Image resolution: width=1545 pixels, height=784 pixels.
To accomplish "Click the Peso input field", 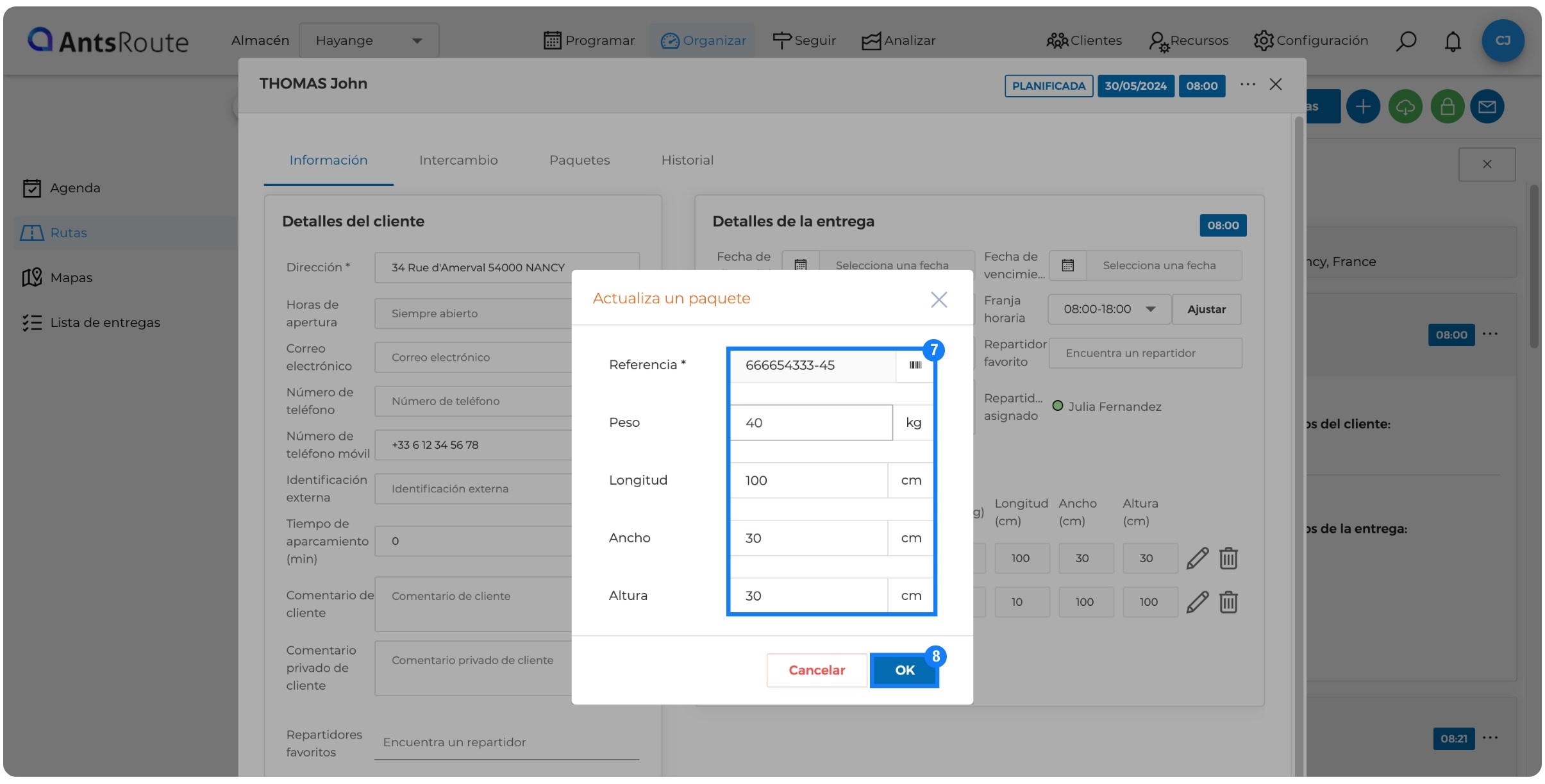I will (x=811, y=422).
